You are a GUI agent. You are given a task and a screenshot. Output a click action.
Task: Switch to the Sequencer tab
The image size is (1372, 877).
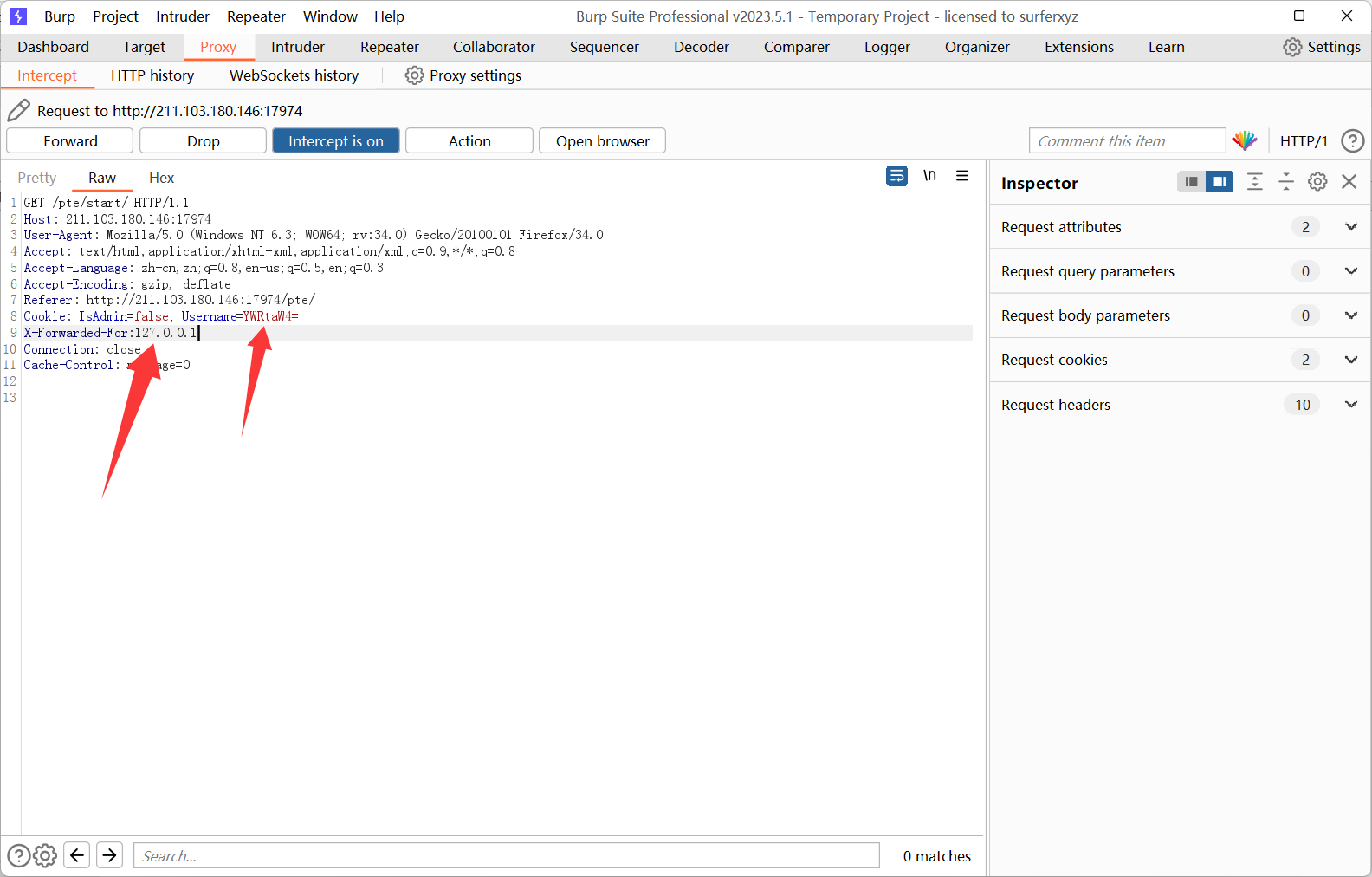click(x=605, y=47)
